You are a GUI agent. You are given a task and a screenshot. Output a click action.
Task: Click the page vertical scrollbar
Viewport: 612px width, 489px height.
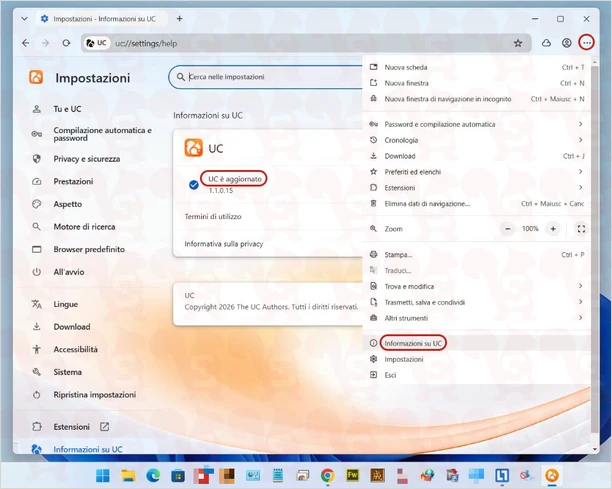pyautogui.click(x=595, y=250)
